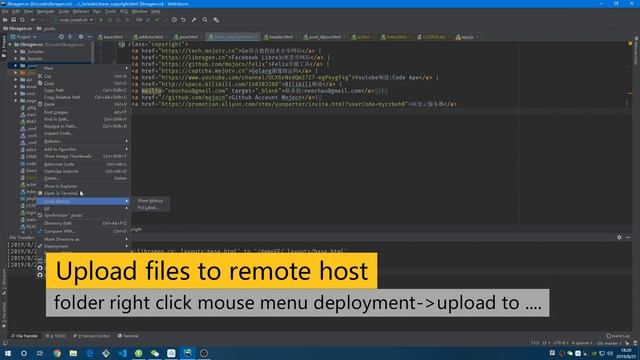Open the New submenu in the context menu
This screenshot has width=640, height=360.
pyautogui.click(x=83, y=68)
